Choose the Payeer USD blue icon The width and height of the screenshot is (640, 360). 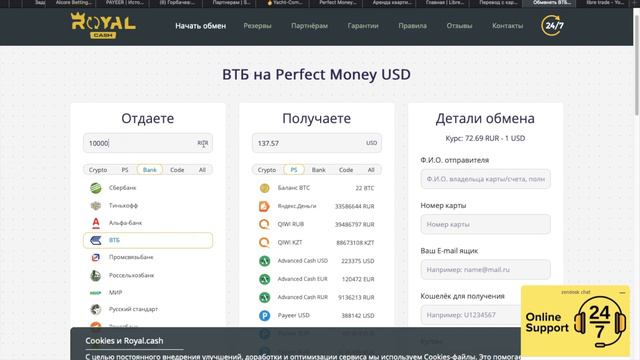click(264, 316)
